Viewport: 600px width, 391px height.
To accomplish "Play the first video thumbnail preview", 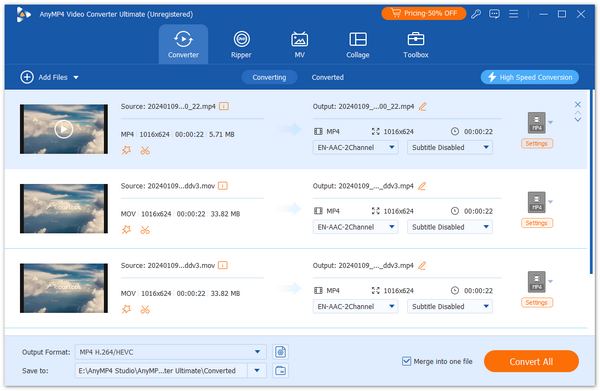I will [64, 129].
